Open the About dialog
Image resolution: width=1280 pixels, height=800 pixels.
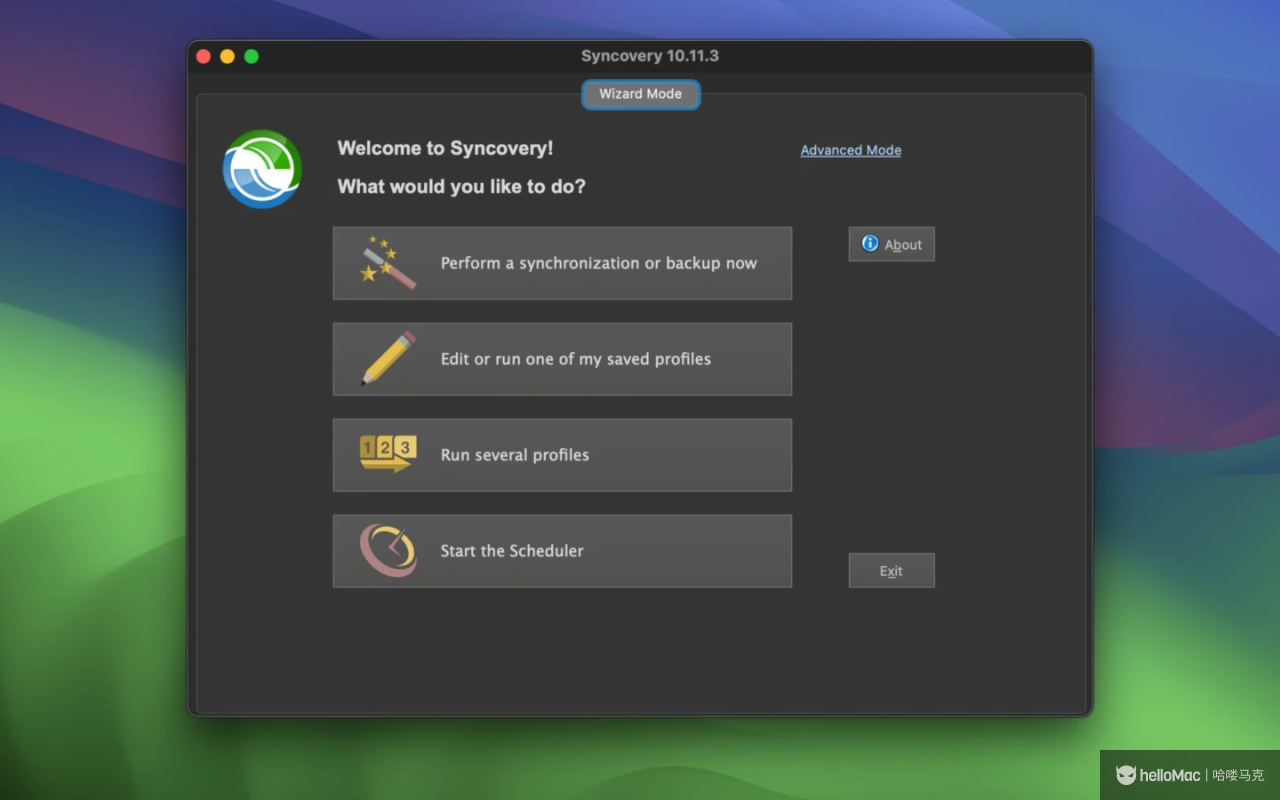tap(892, 244)
